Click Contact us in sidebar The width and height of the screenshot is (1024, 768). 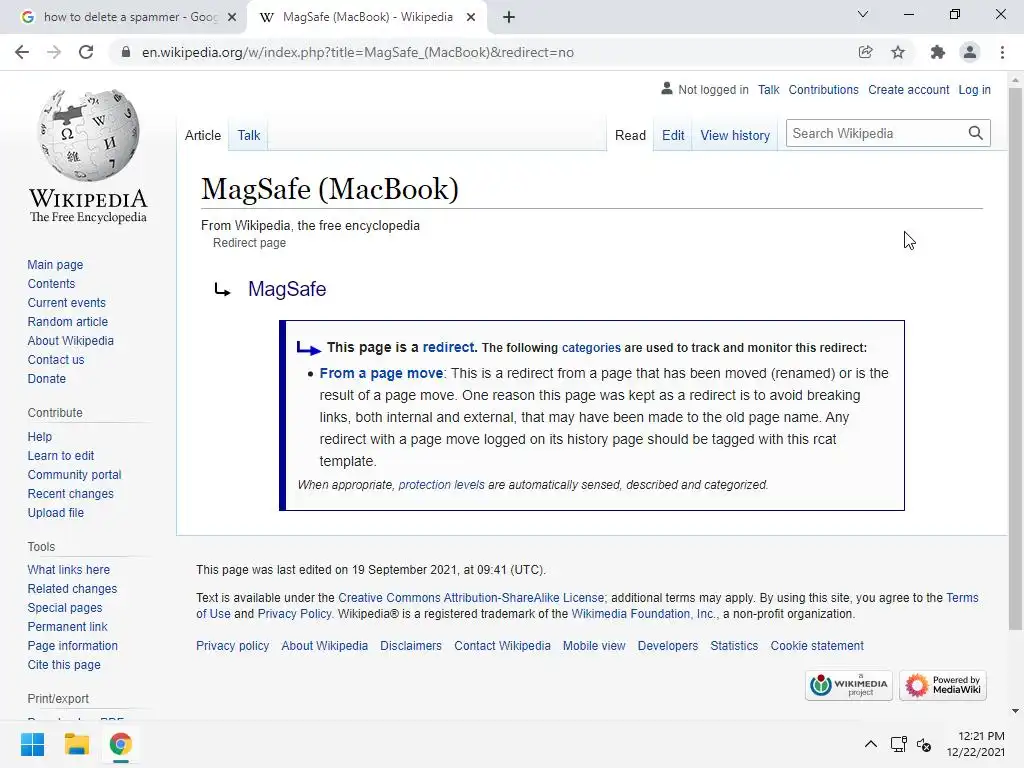(x=56, y=359)
